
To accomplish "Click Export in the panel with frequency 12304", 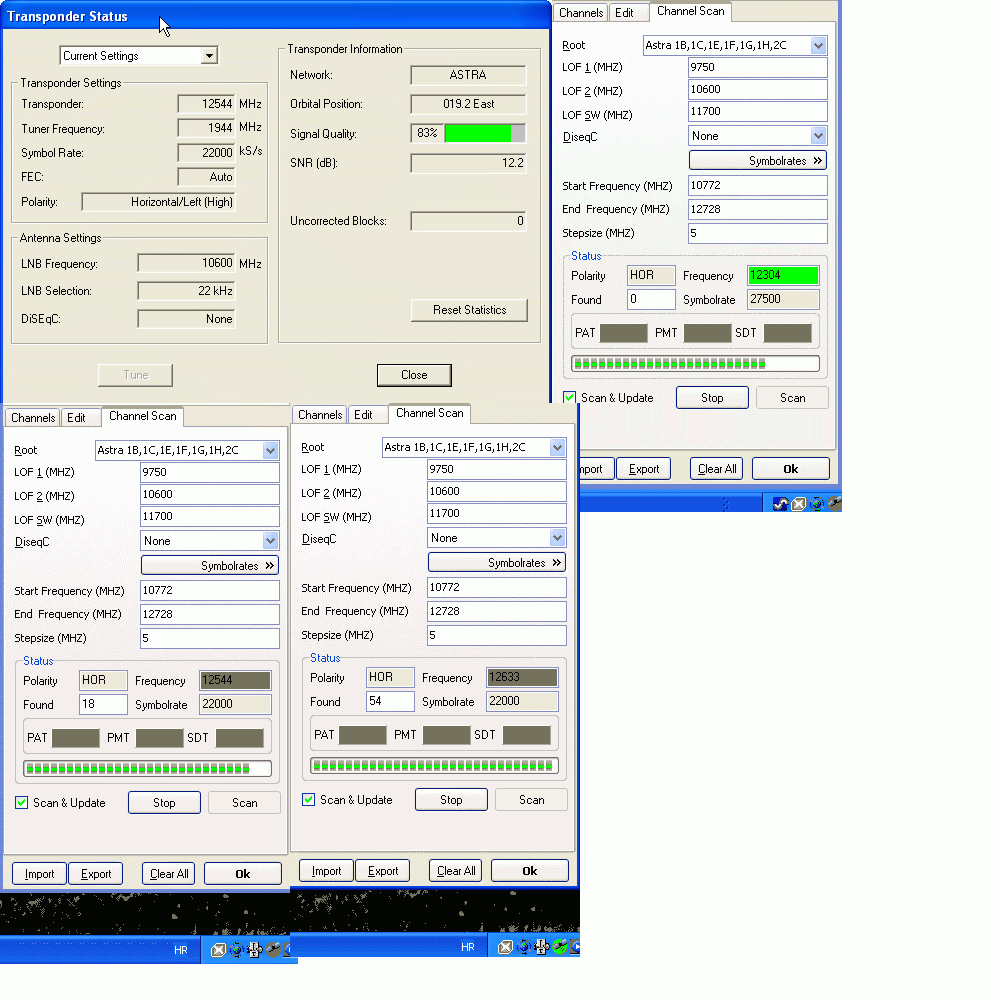I will 643,469.
